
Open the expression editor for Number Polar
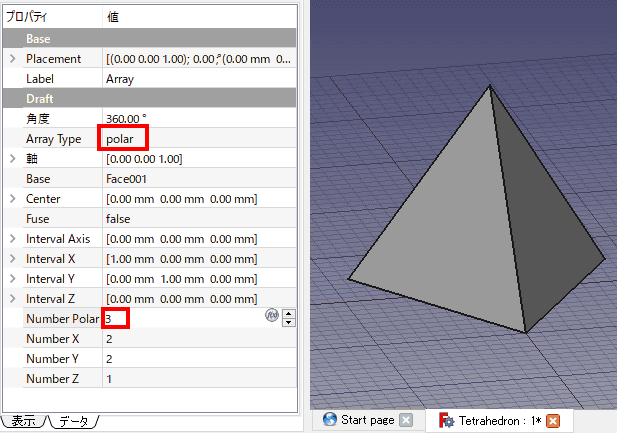coord(272,315)
